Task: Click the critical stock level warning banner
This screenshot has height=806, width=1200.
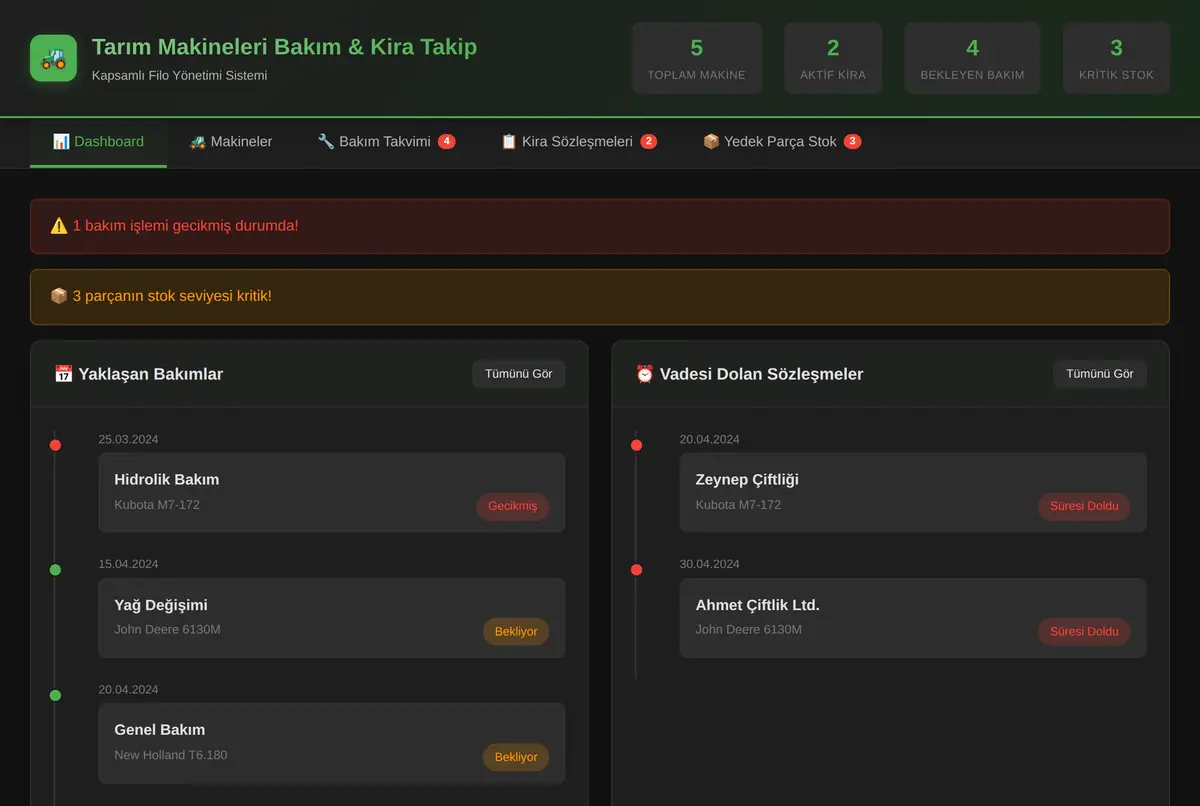Action: (600, 297)
